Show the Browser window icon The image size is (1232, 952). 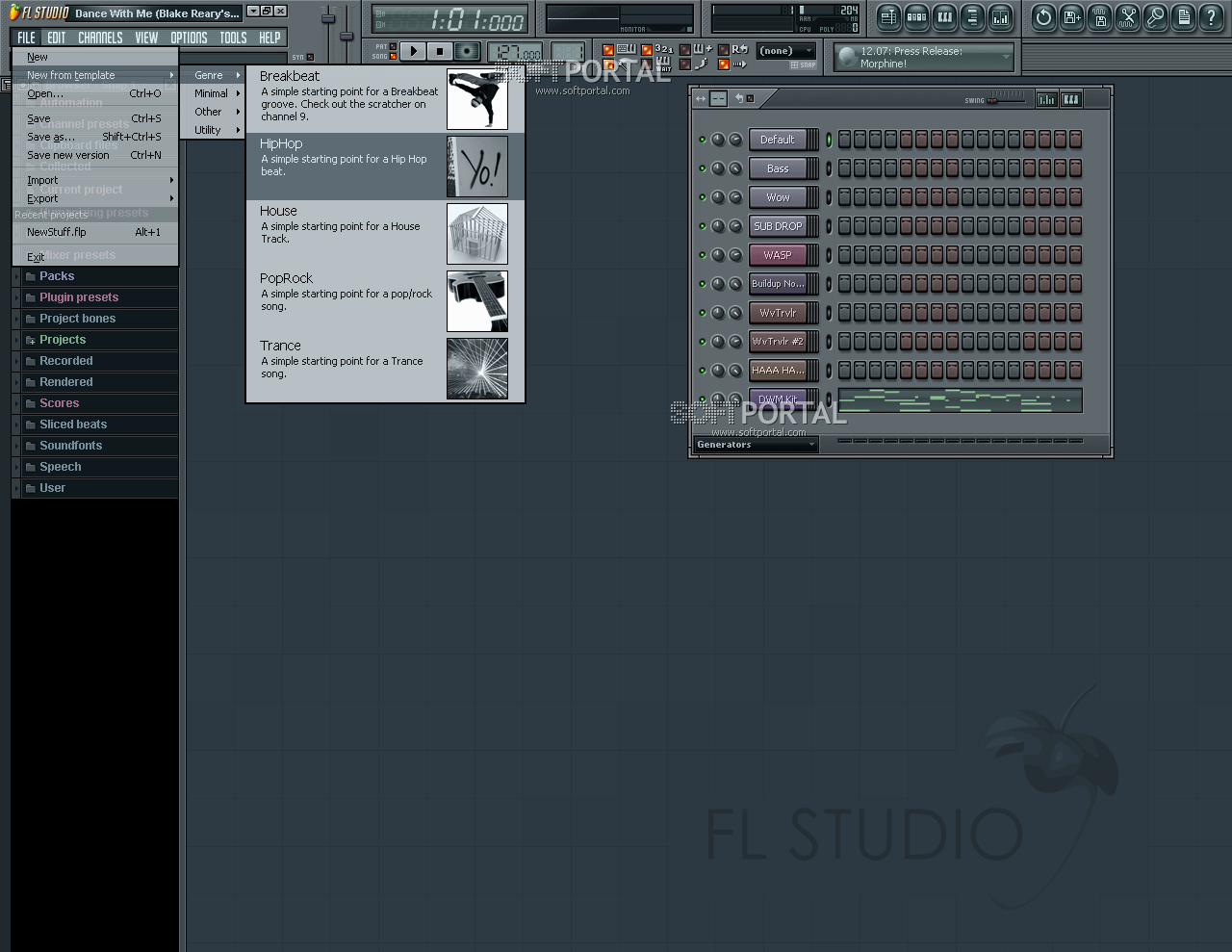click(x=973, y=16)
